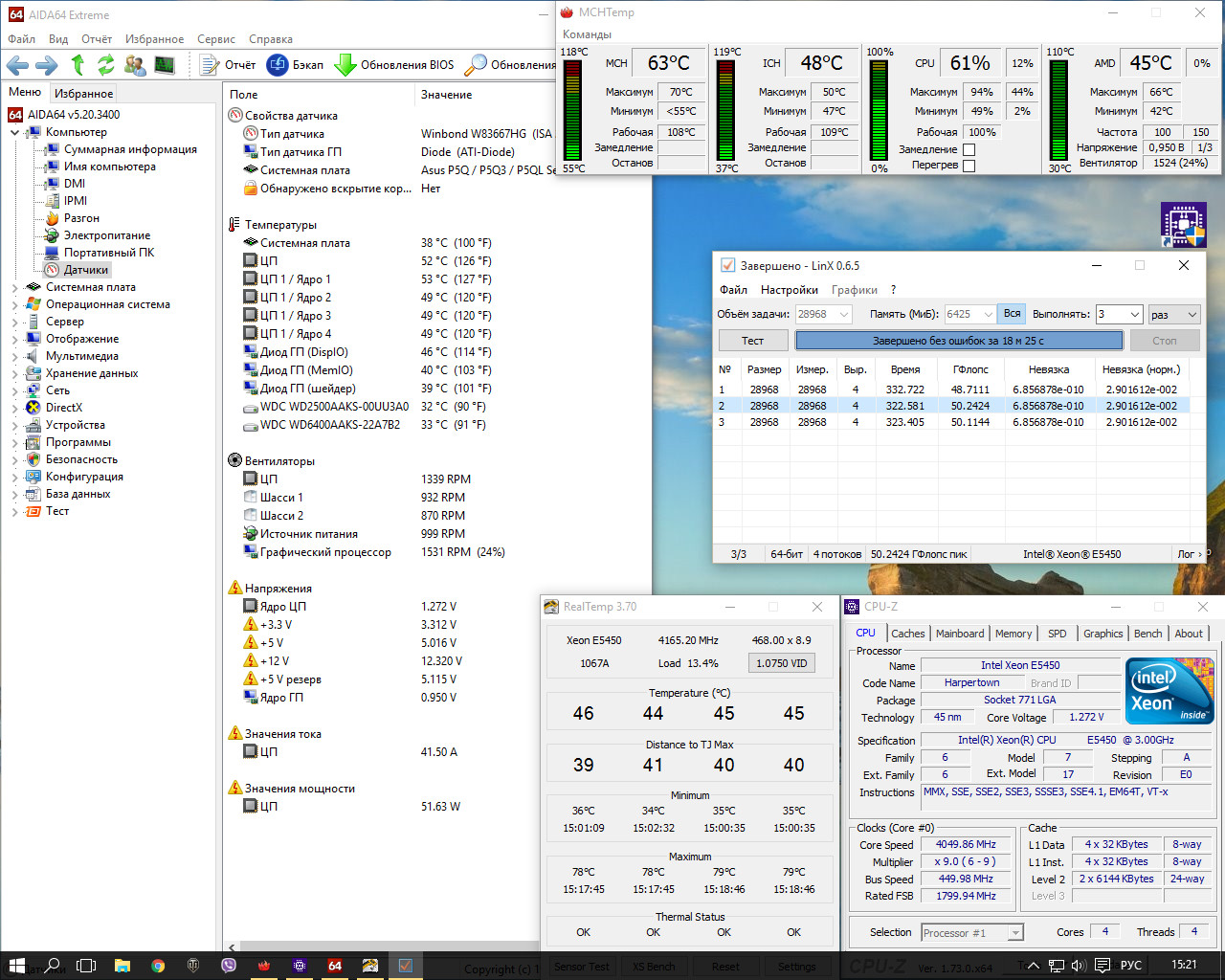The height and width of the screenshot is (980, 1225).
Task: Refresh AIDA64 data with the green arrows icon
Action: 106,65
